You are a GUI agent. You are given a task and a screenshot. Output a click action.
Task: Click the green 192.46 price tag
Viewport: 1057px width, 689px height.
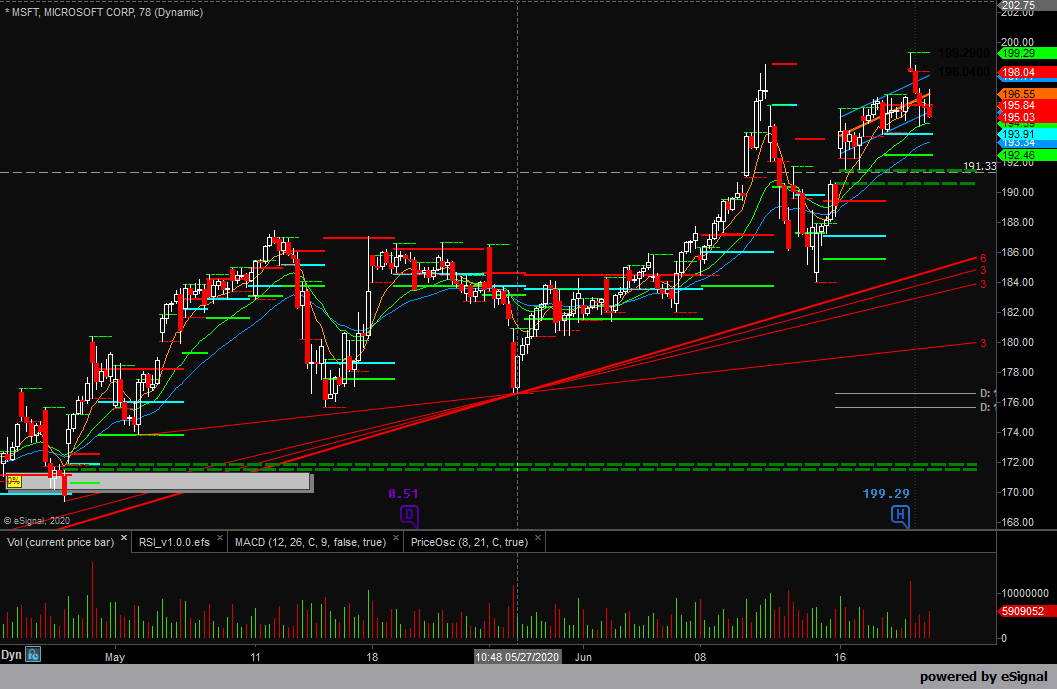click(x=1026, y=155)
